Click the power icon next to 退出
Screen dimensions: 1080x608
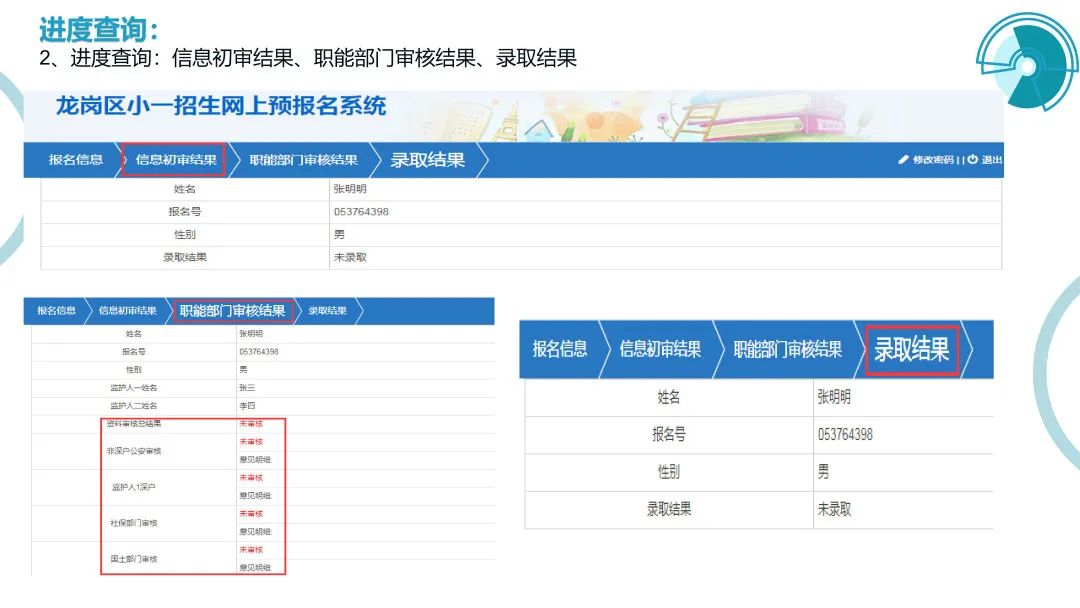[973, 160]
